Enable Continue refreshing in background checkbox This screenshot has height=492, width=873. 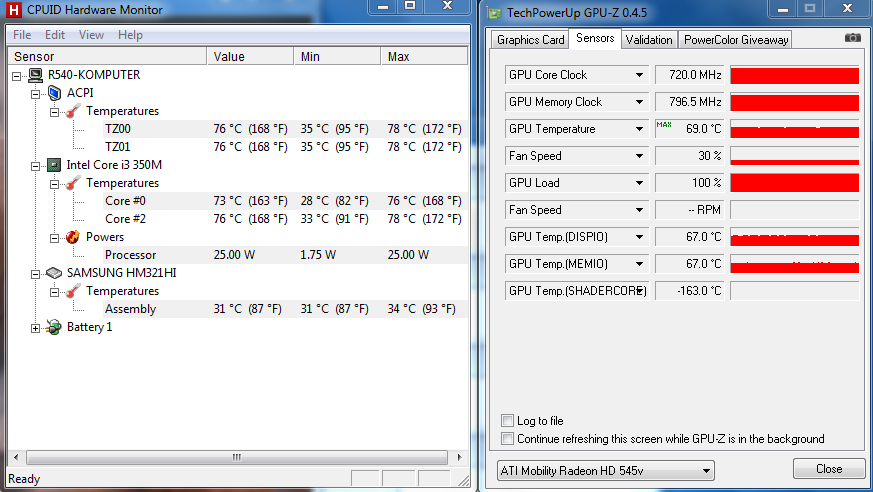(507, 439)
